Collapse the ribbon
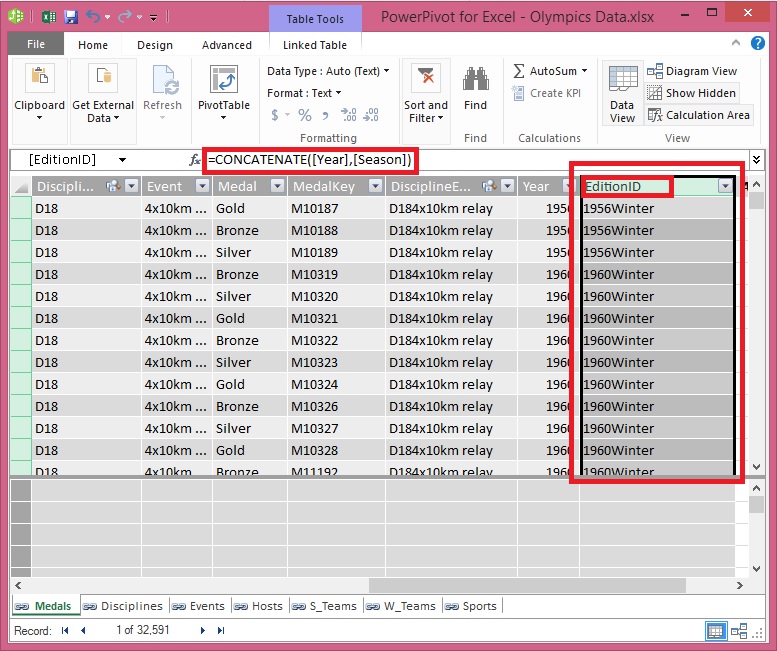Image resolution: width=777 pixels, height=651 pixels. [x=736, y=43]
